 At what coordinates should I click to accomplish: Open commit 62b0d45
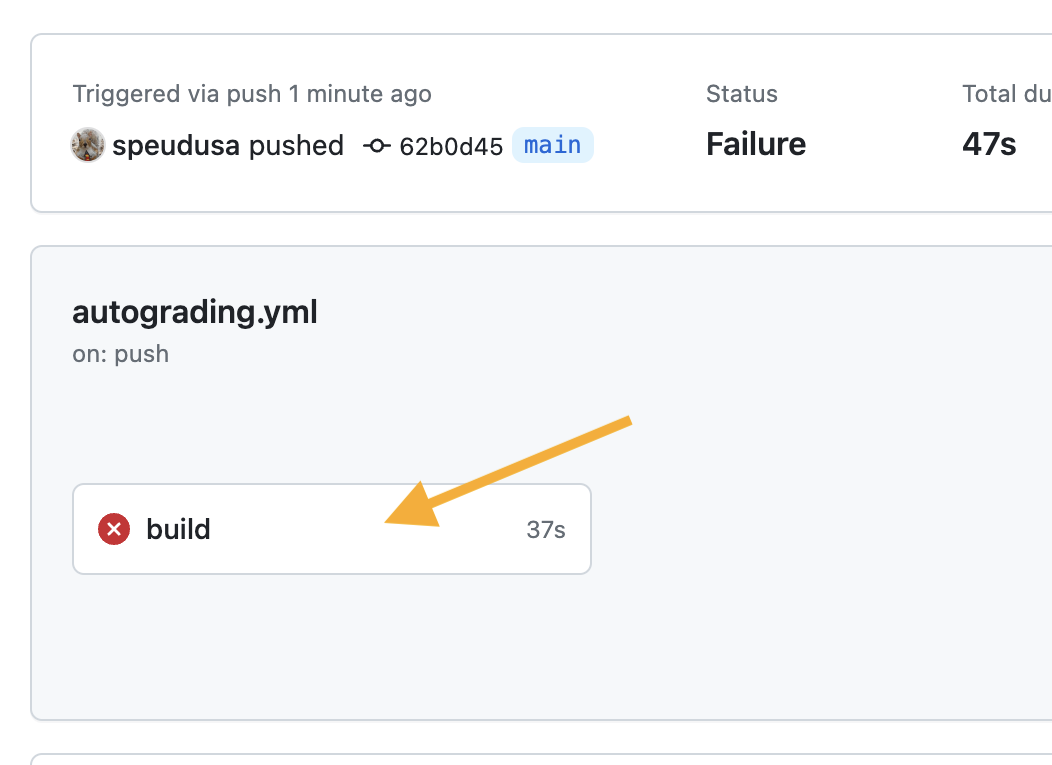[x=451, y=147]
